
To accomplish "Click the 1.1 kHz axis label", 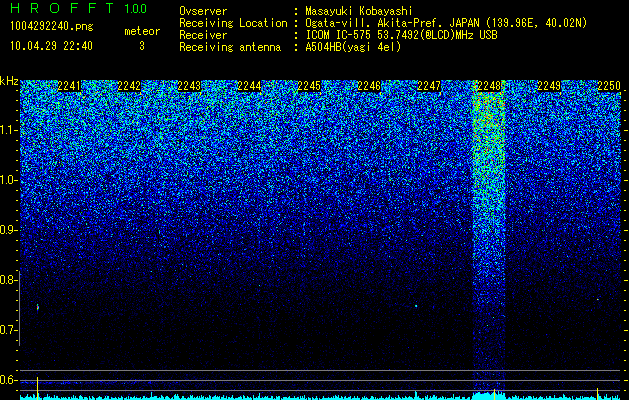I will pos(9,130).
